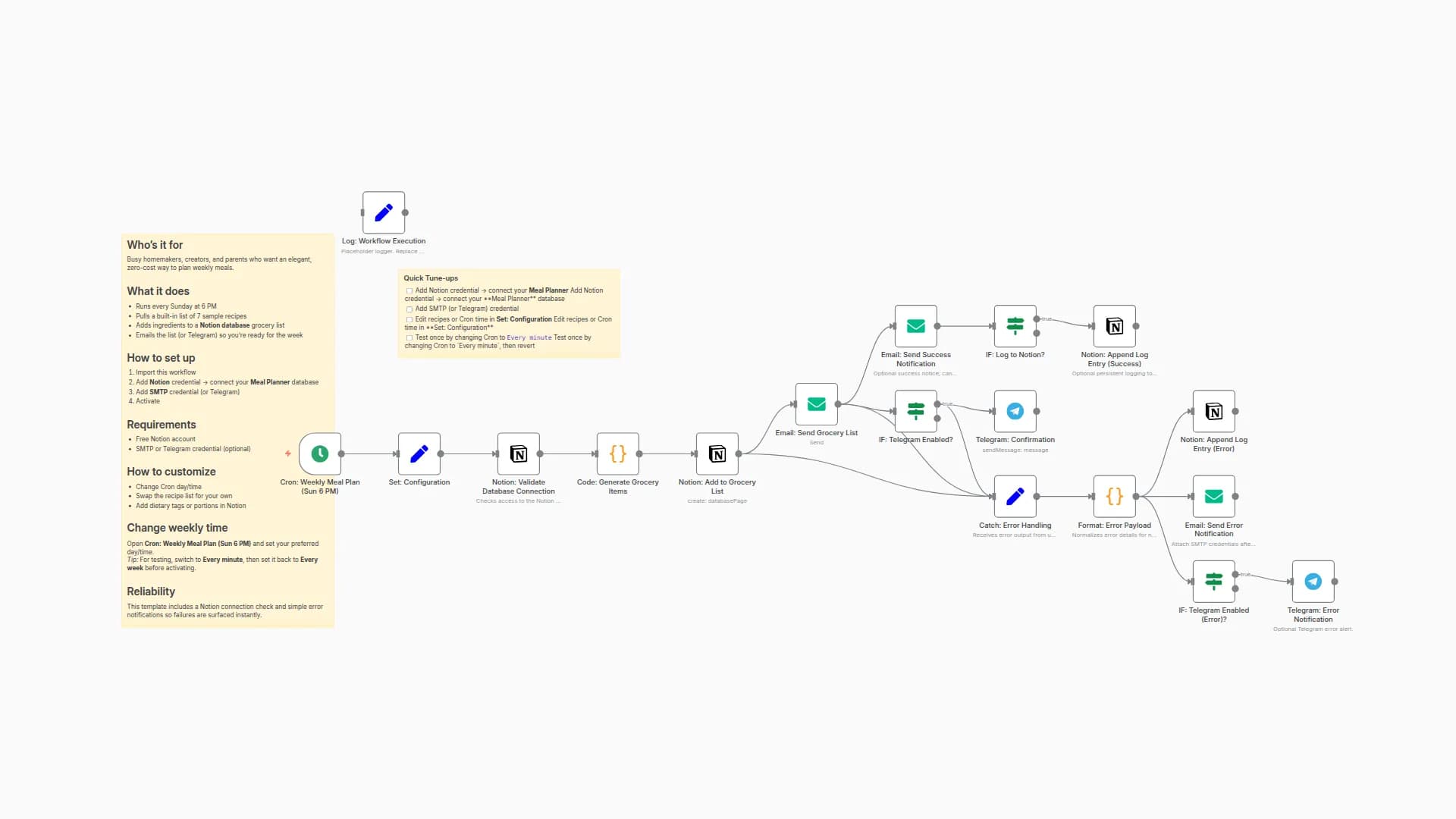Click Telegram: Confirmation node icon

[x=1015, y=411]
